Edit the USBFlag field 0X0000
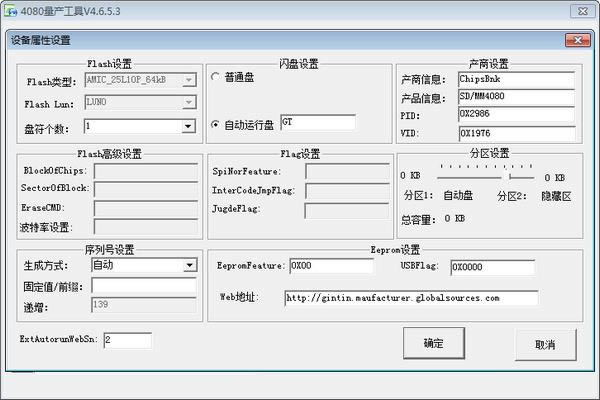 (493, 268)
